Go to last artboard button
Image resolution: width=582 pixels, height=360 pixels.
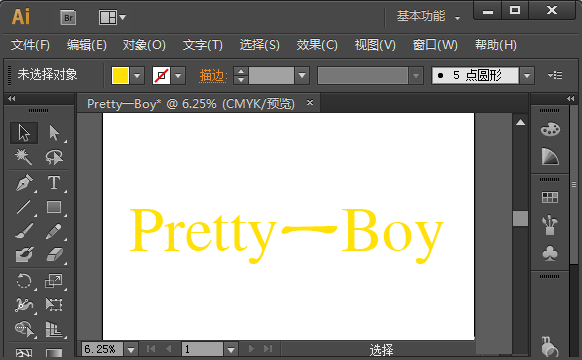[x=268, y=349]
